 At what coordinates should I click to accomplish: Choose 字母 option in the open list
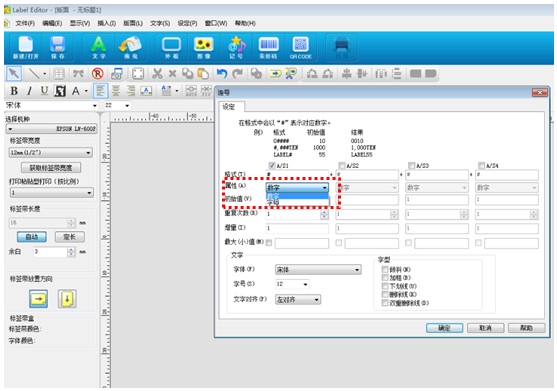pyautogui.click(x=297, y=203)
